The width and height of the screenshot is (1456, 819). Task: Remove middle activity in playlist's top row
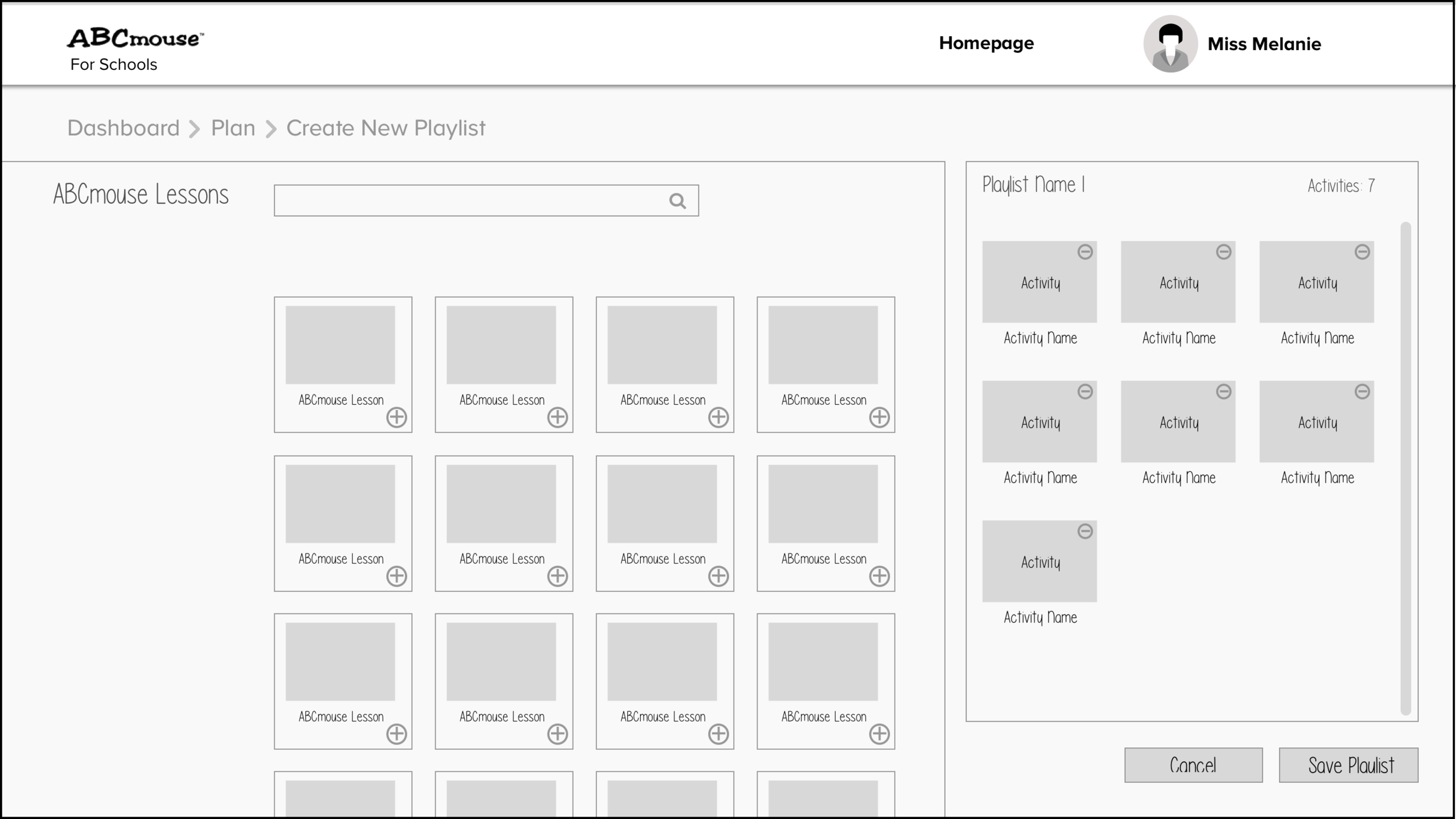pos(1224,252)
